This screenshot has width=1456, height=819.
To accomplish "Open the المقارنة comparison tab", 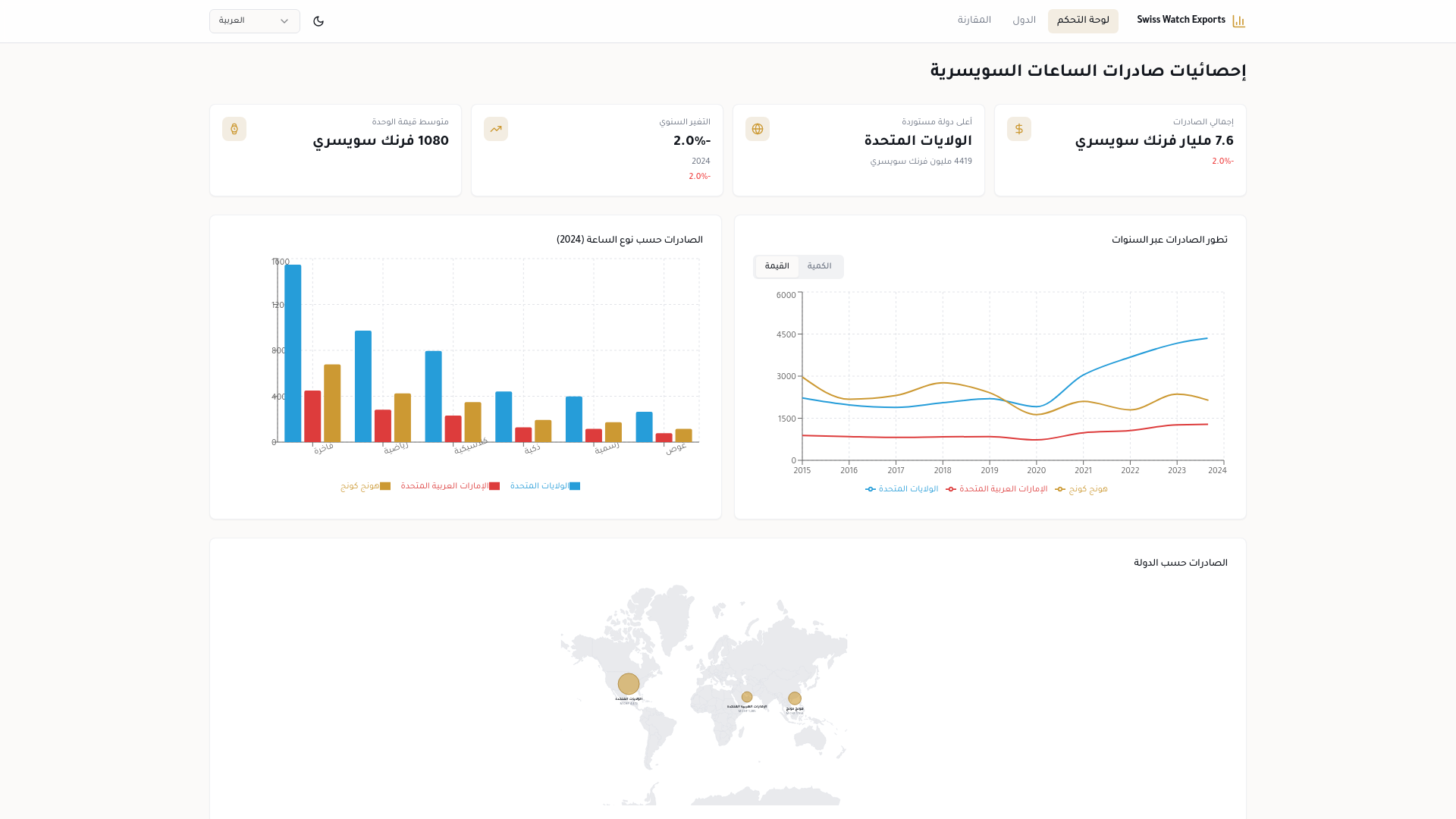I will tap(974, 20).
